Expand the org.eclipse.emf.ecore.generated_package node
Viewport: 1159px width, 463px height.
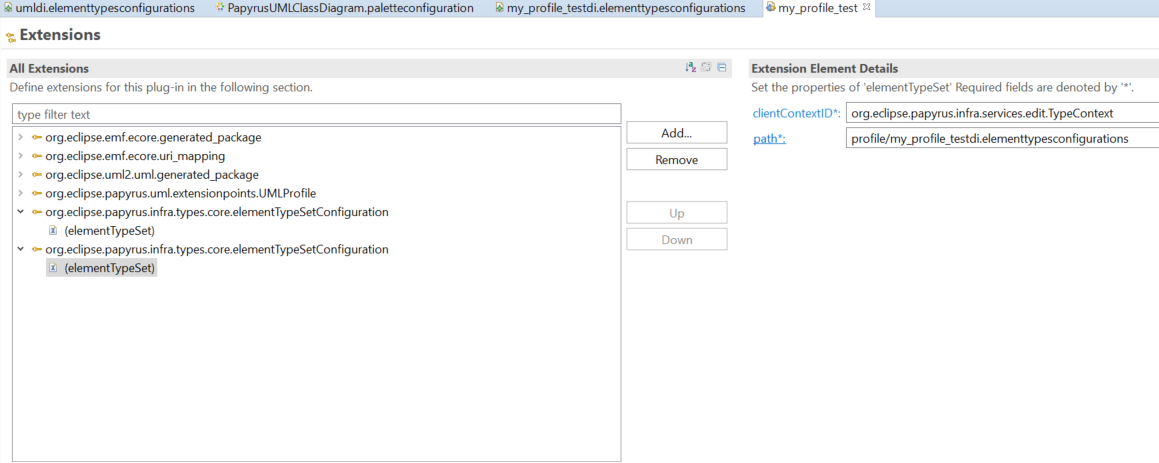[21, 138]
